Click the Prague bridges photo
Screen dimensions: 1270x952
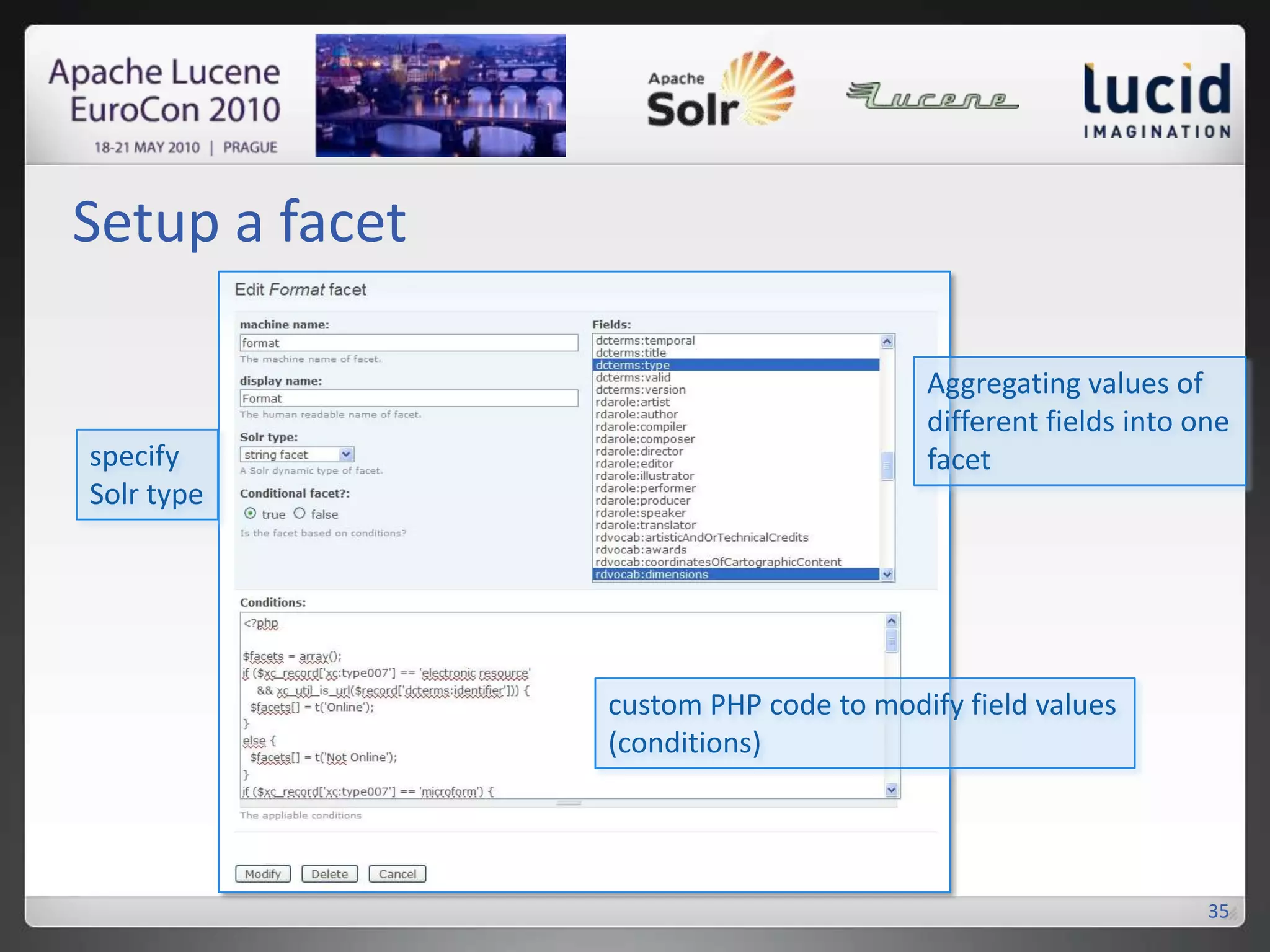[440, 95]
